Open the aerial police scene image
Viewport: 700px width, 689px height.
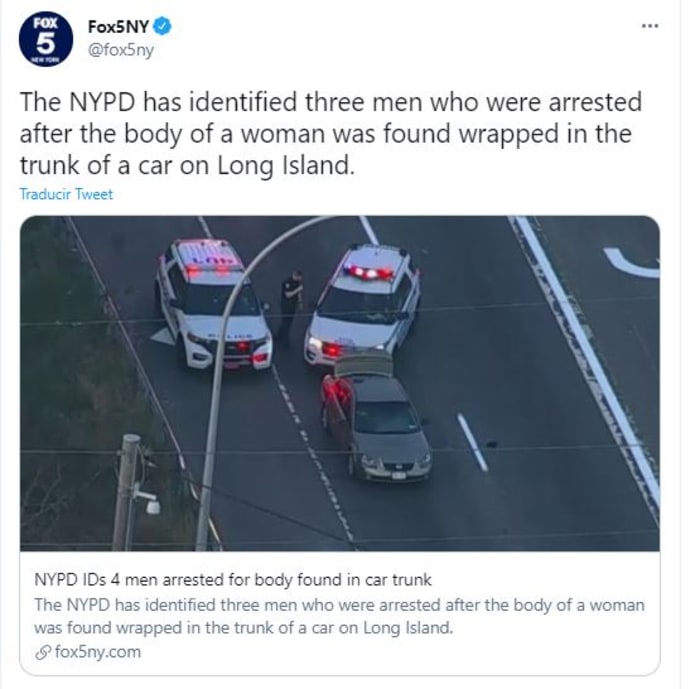click(x=340, y=383)
